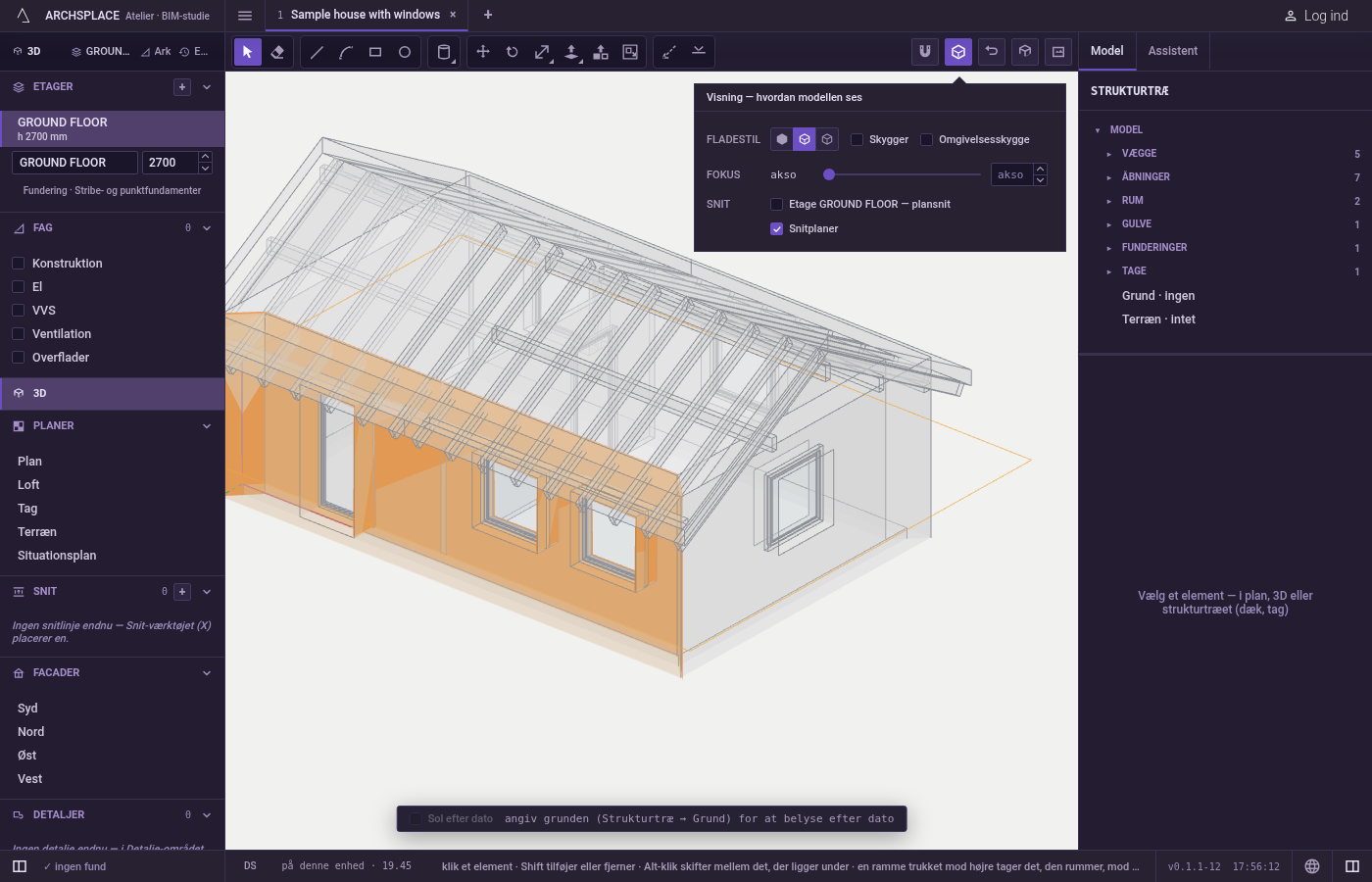Collapse the PLANER section chevron
The height and width of the screenshot is (882, 1372).
[x=207, y=426]
